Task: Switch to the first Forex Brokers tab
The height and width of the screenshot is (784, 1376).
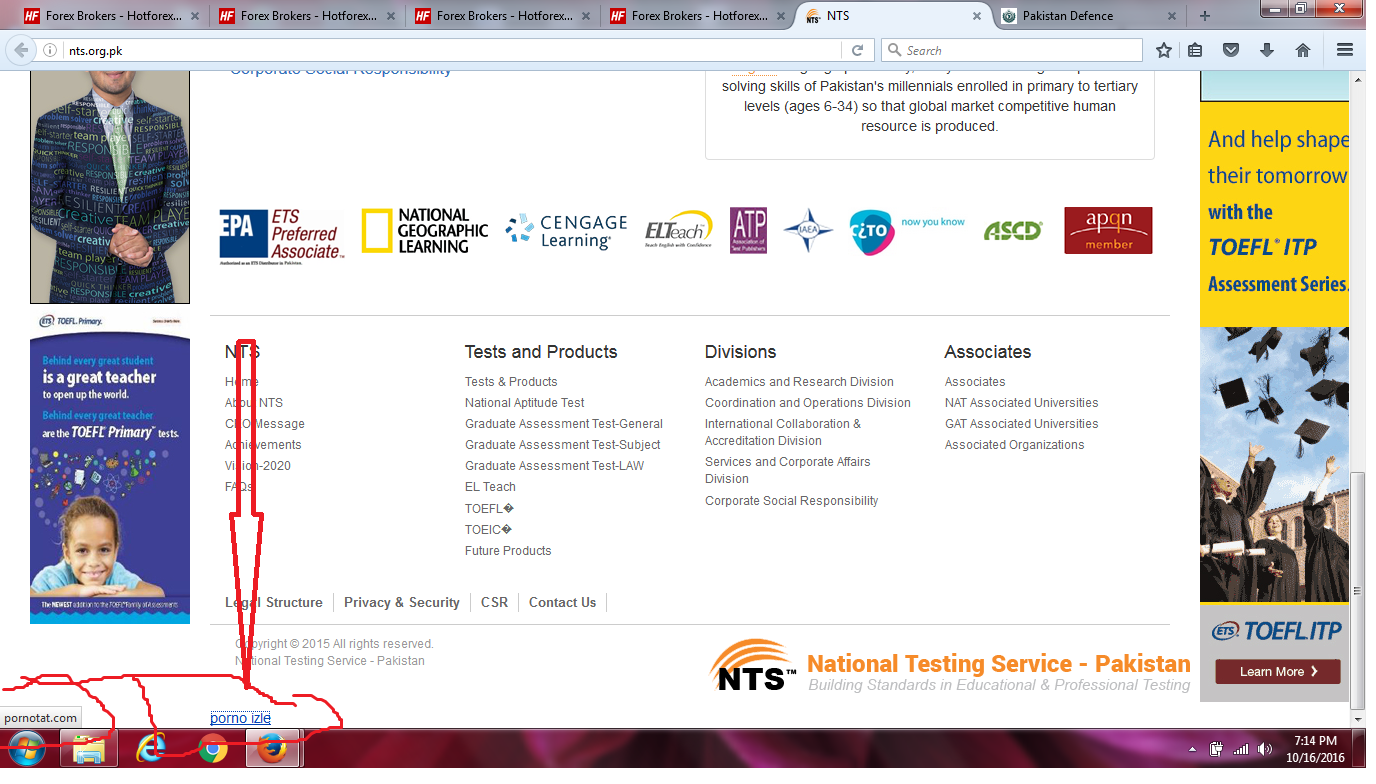Action: (x=108, y=16)
